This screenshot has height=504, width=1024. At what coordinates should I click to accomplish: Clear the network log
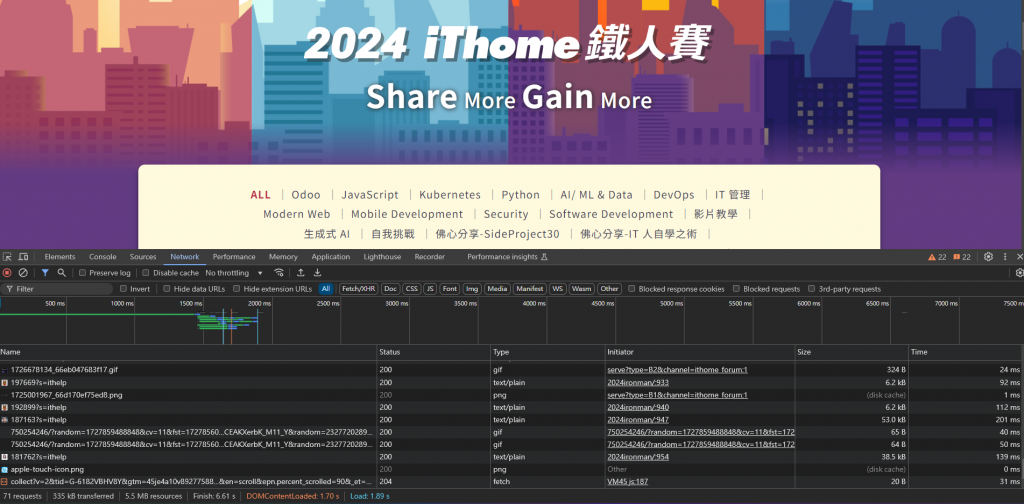point(23,273)
